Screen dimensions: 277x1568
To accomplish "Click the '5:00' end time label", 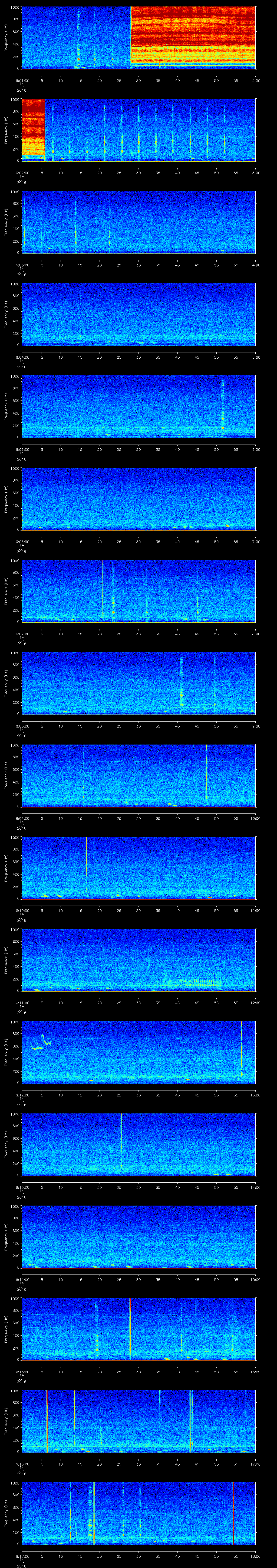I will (x=256, y=357).
